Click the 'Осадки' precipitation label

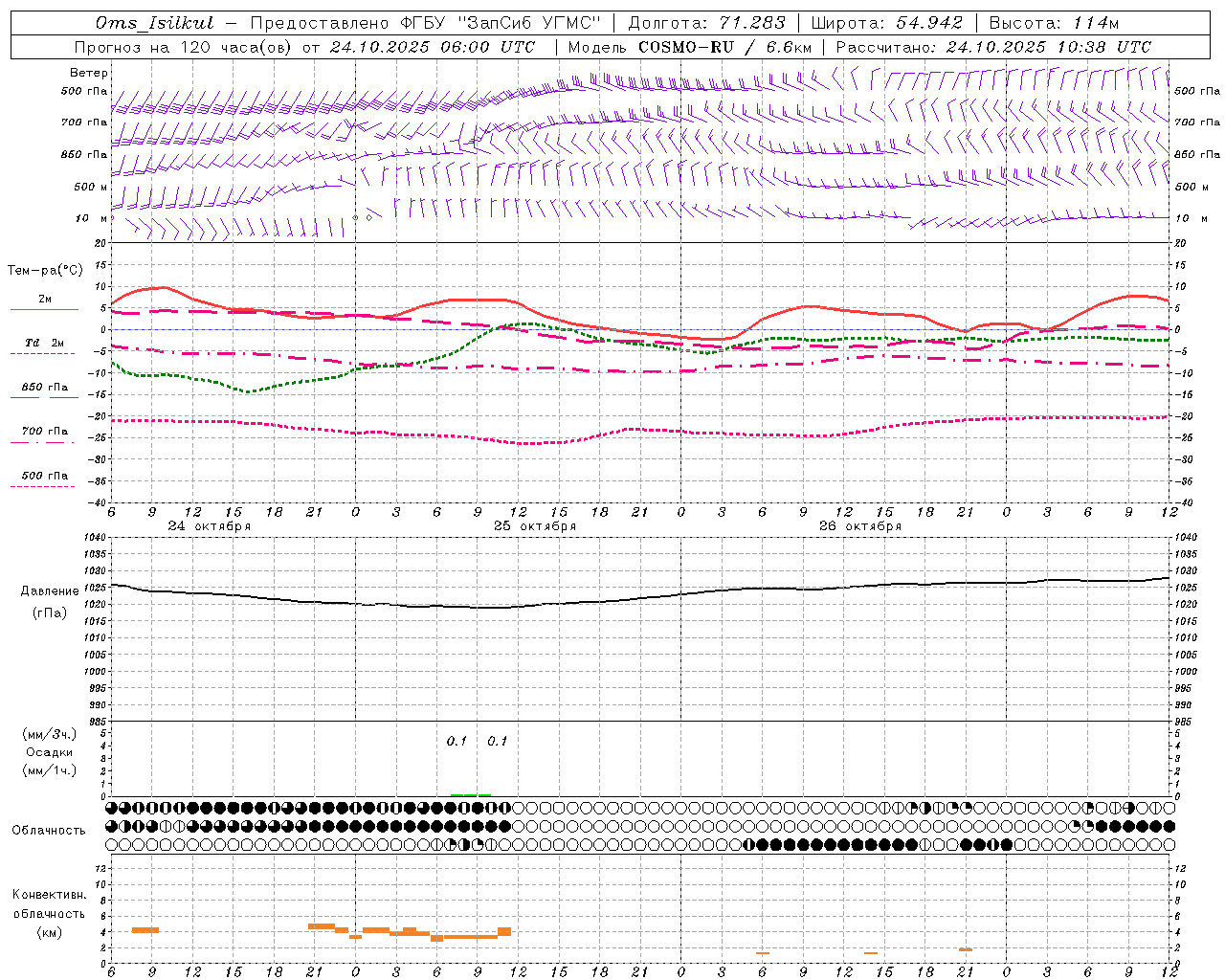click(x=50, y=752)
